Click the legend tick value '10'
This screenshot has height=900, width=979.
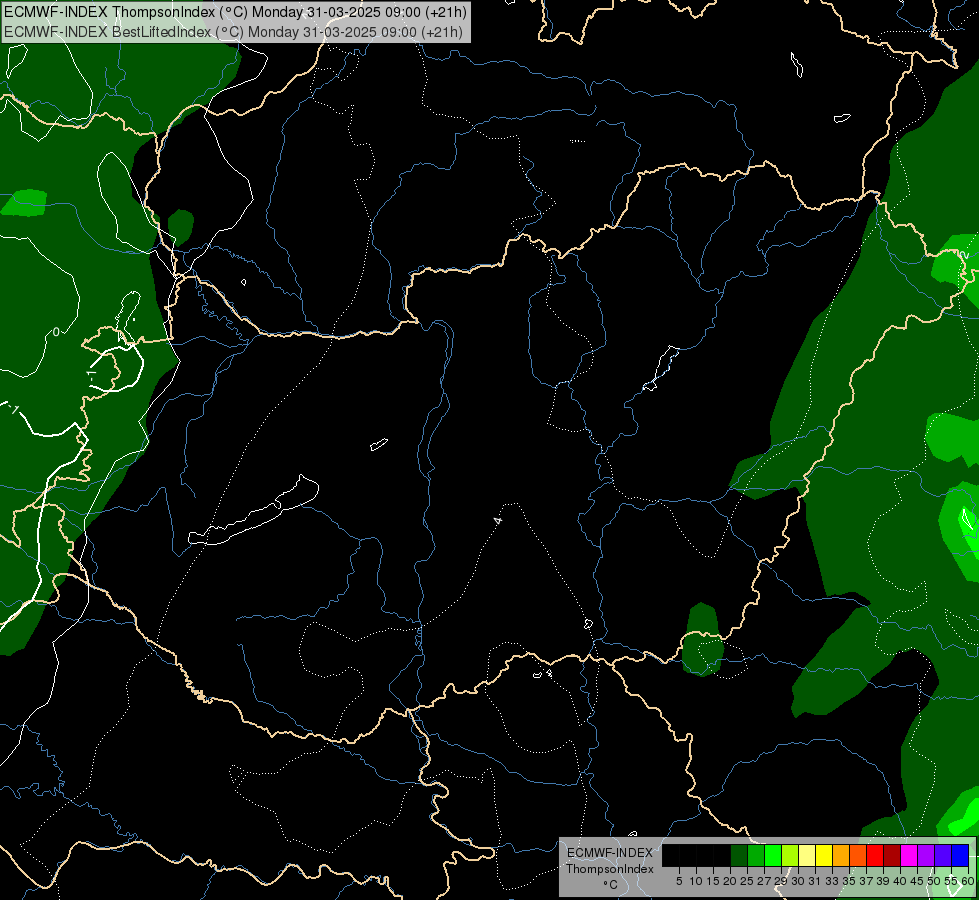(696, 881)
